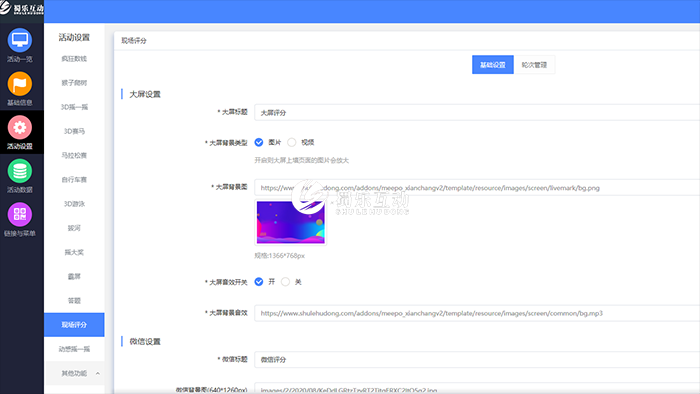
Task: Turn the big screen sound effect to 开
Action: [259, 282]
